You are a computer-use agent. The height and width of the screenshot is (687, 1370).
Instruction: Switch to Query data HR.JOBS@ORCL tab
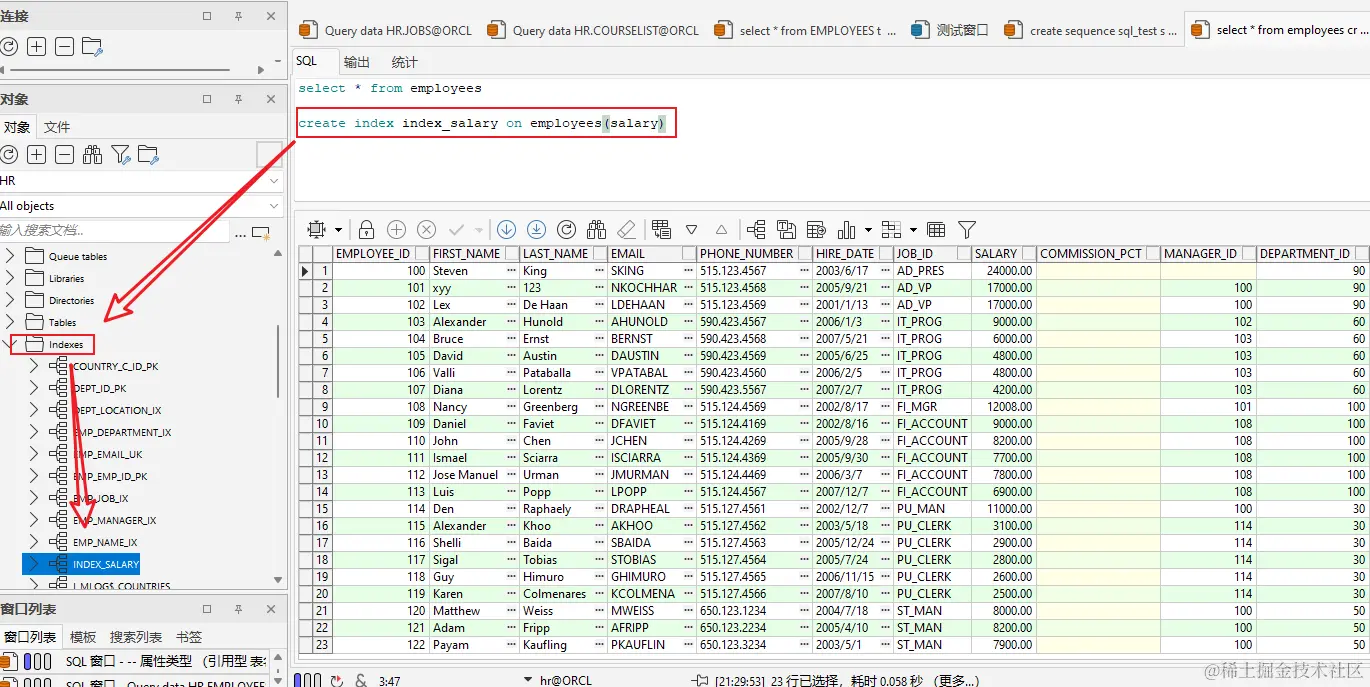(x=386, y=31)
